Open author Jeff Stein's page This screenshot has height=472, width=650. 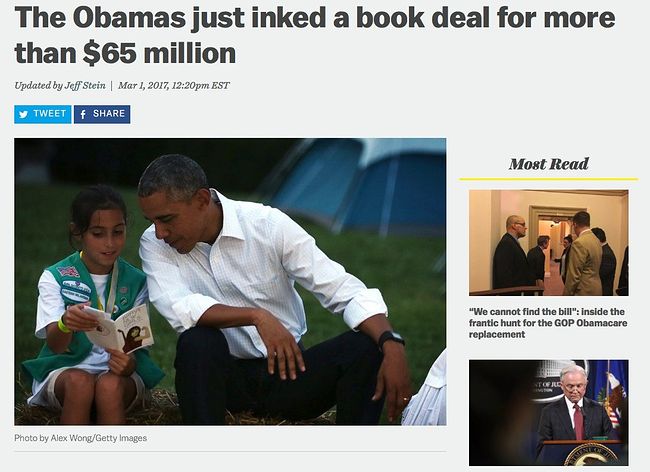coord(85,85)
